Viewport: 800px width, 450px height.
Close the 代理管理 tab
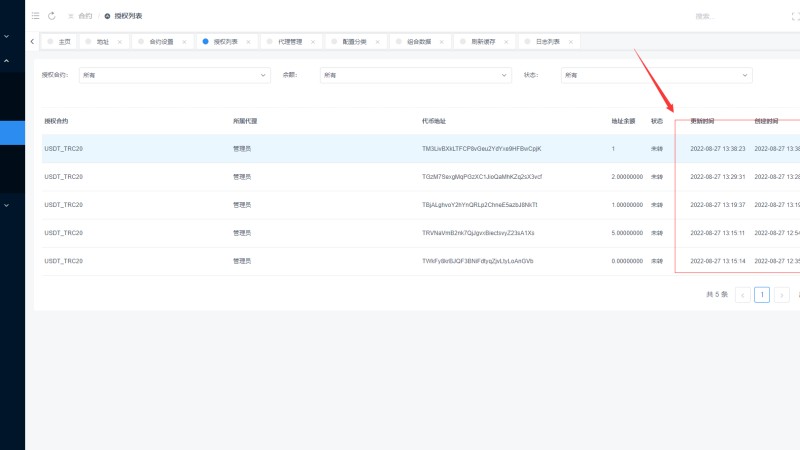[313, 42]
